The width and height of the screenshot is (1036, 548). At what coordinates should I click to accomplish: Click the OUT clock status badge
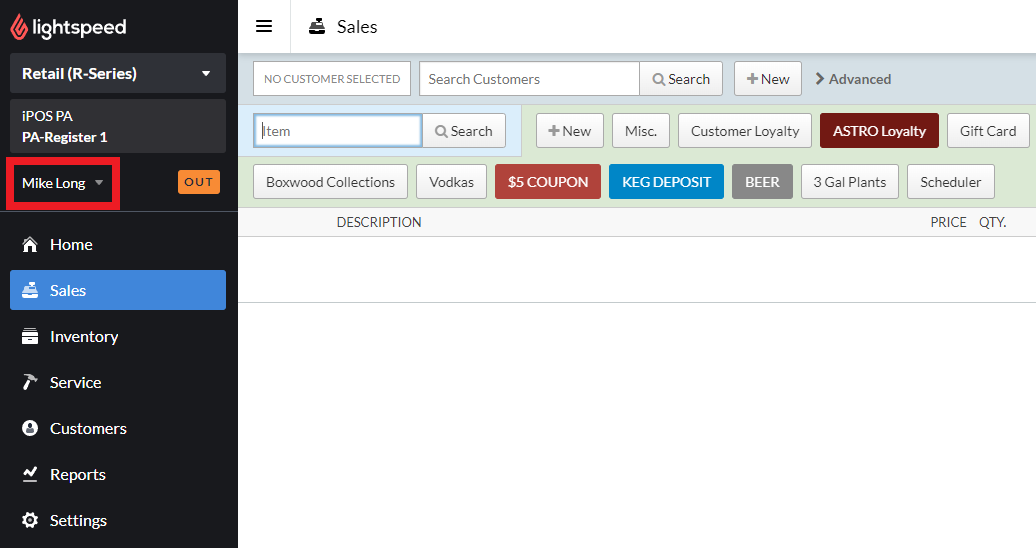click(198, 182)
